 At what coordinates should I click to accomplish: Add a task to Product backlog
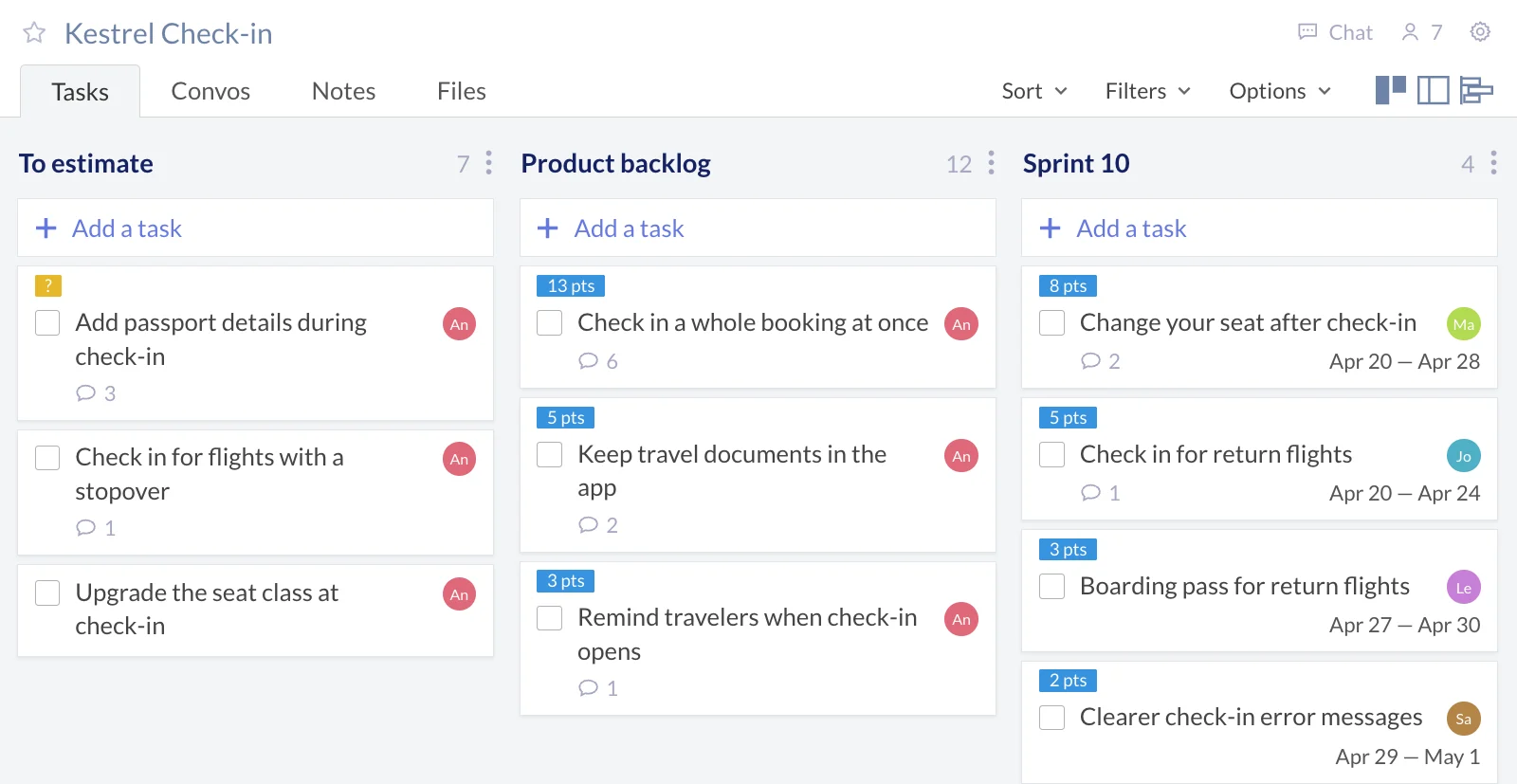758,228
